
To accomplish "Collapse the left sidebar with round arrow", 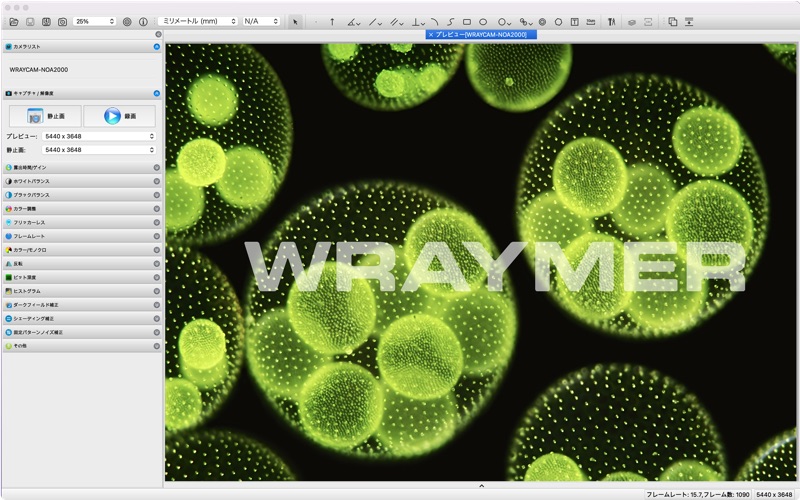I will pos(158,34).
